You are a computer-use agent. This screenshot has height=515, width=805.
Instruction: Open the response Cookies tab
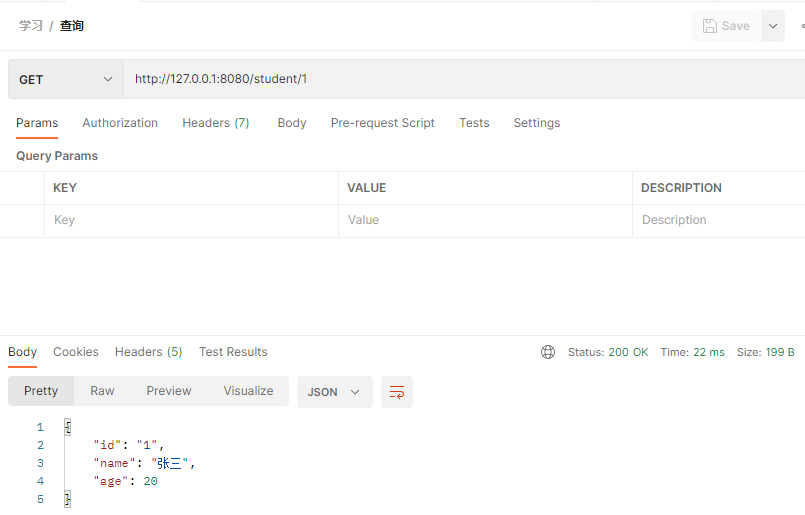(x=76, y=352)
